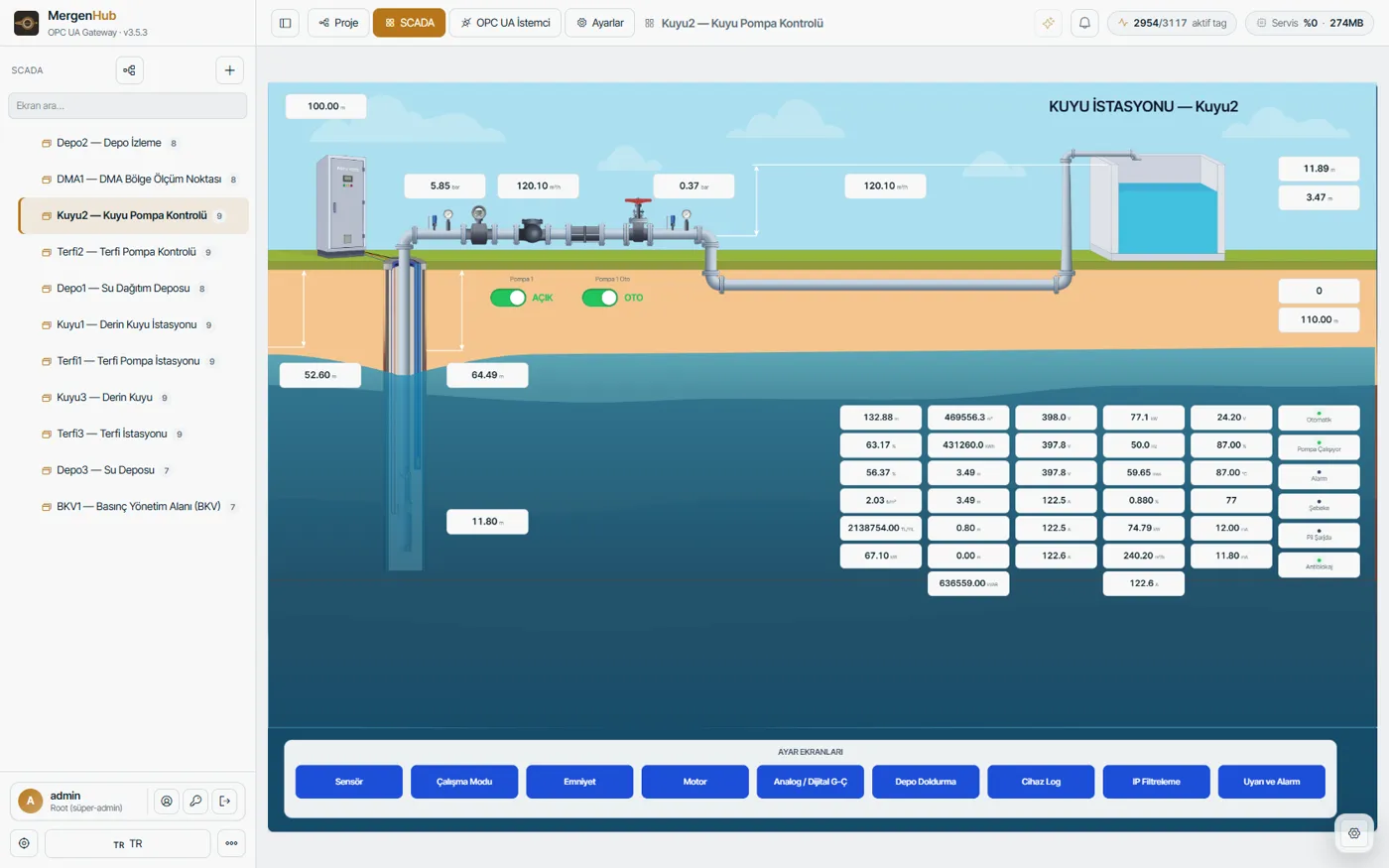Click the red gate valve on pipeline
Viewport: 1389px width, 868px height.
tap(638, 222)
